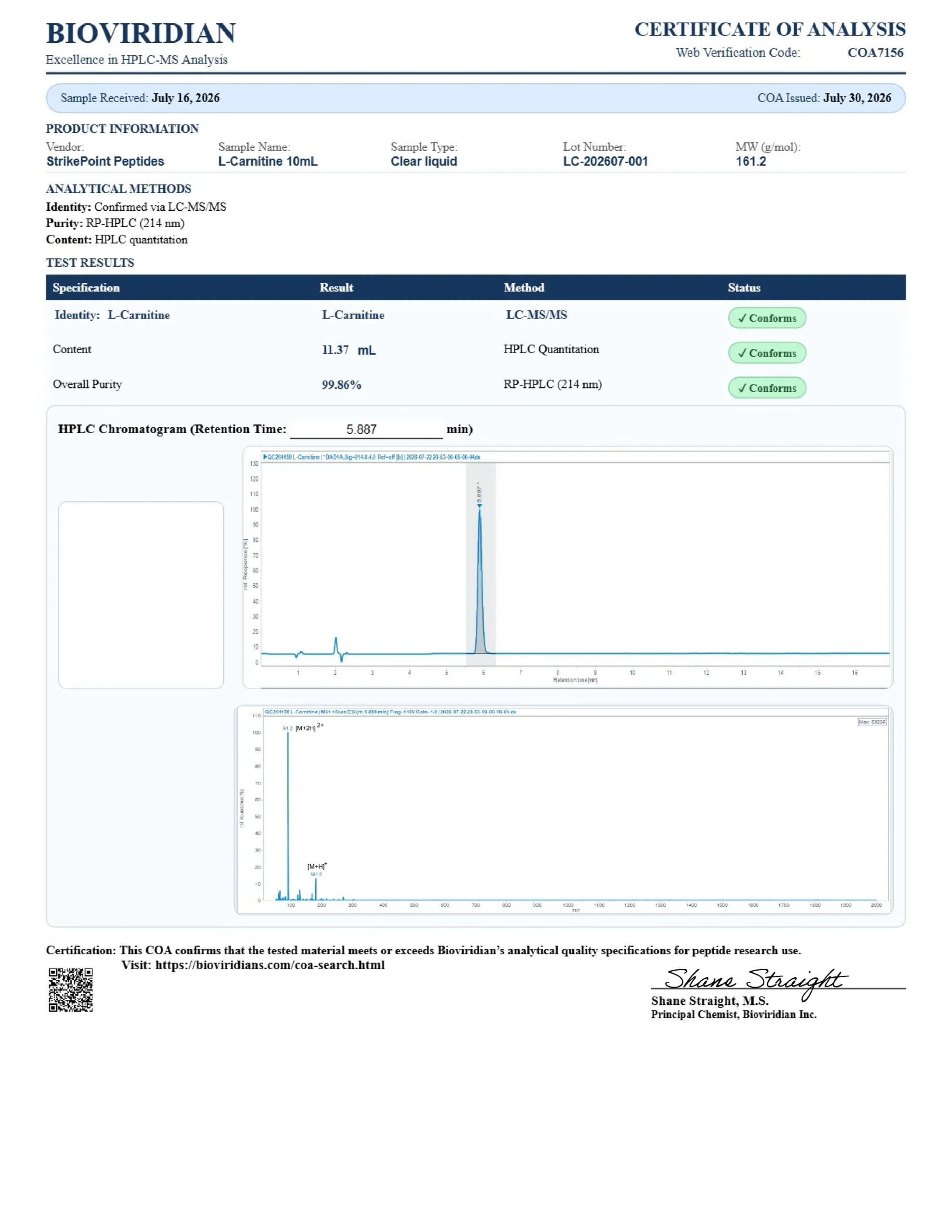
Task: Click the Max value box in mass spectrum
Action: pos(872,722)
